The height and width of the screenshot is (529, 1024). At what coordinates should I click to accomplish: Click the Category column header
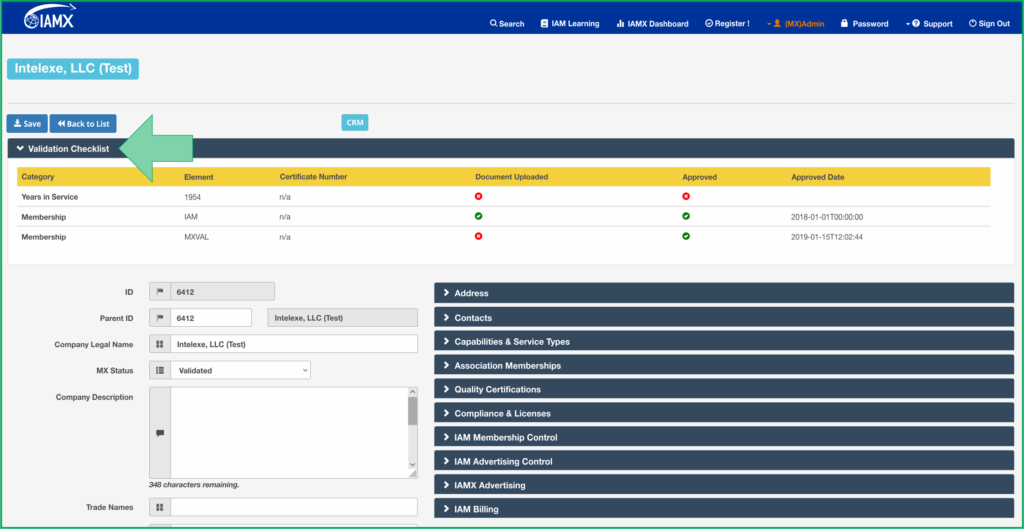pyautogui.click(x=38, y=177)
